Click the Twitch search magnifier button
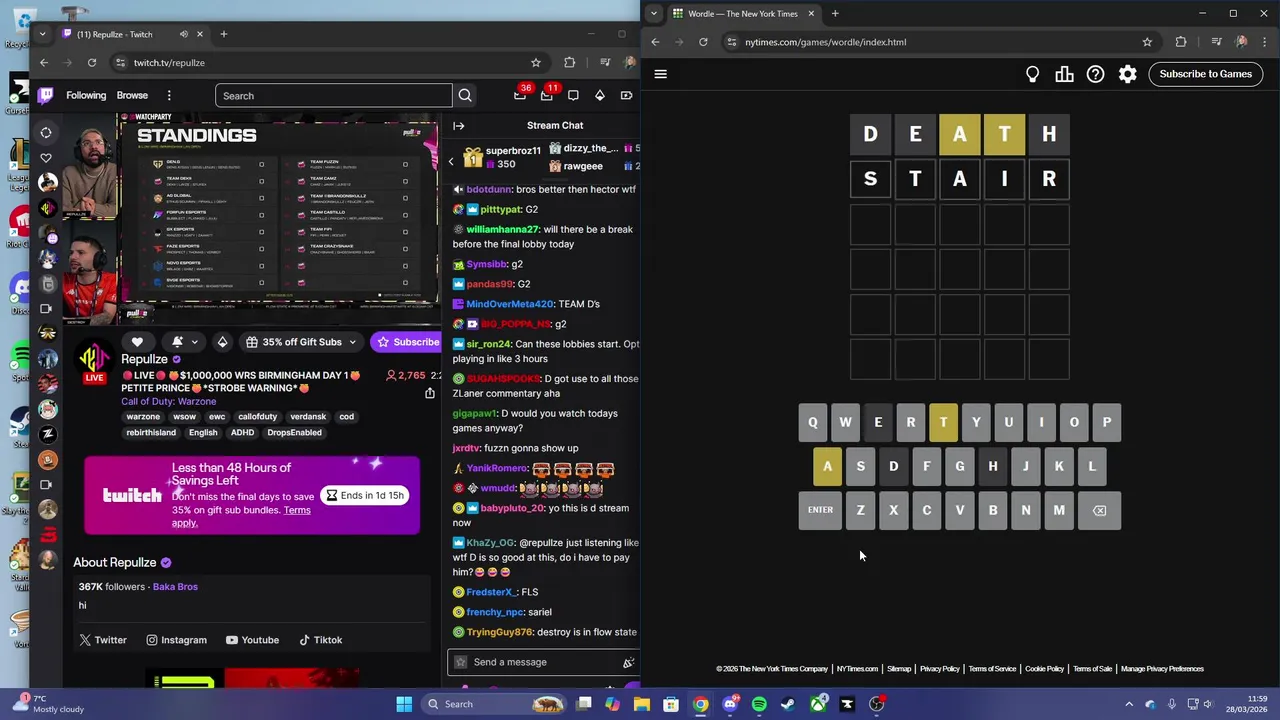Screen dimensions: 1280x720 (465, 96)
